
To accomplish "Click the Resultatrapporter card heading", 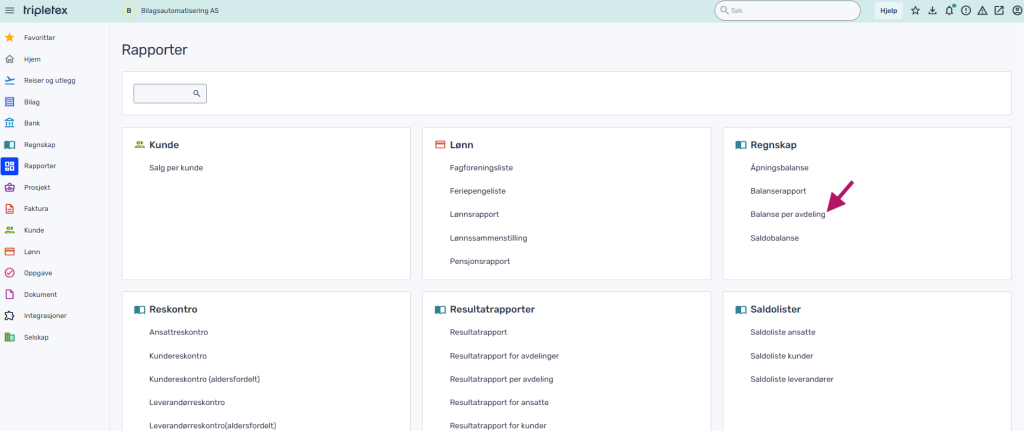I will tap(492, 310).
